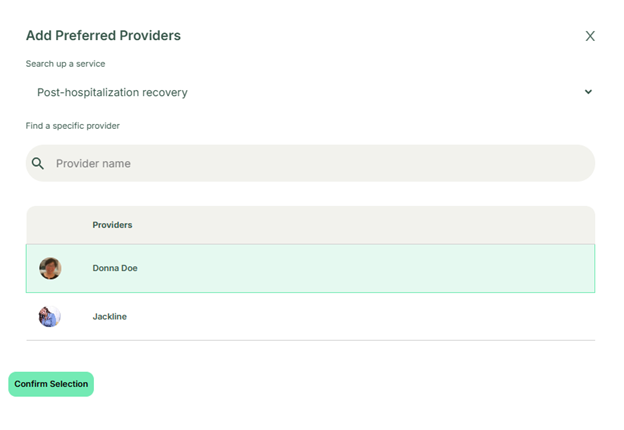This screenshot has width=624, height=430.
Task: Open the Post-hospitalization recovery service selector
Action: (310, 92)
